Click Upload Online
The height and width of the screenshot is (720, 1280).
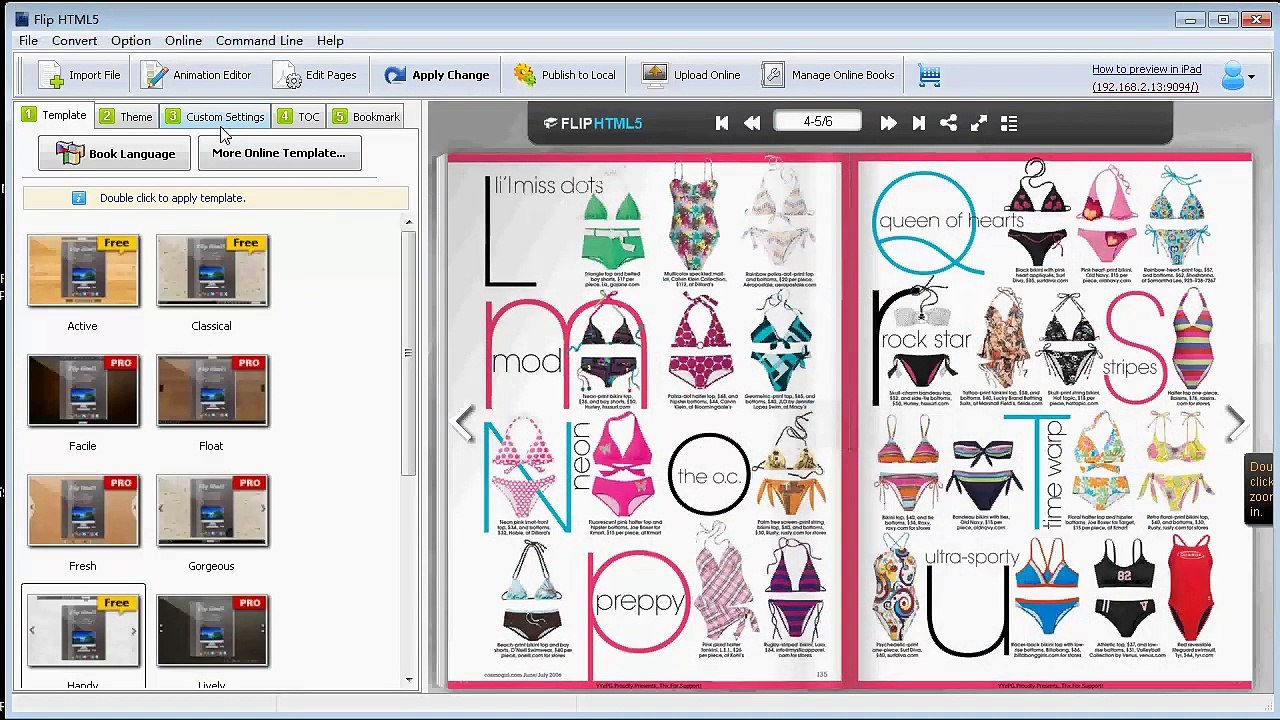coord(691,75)
